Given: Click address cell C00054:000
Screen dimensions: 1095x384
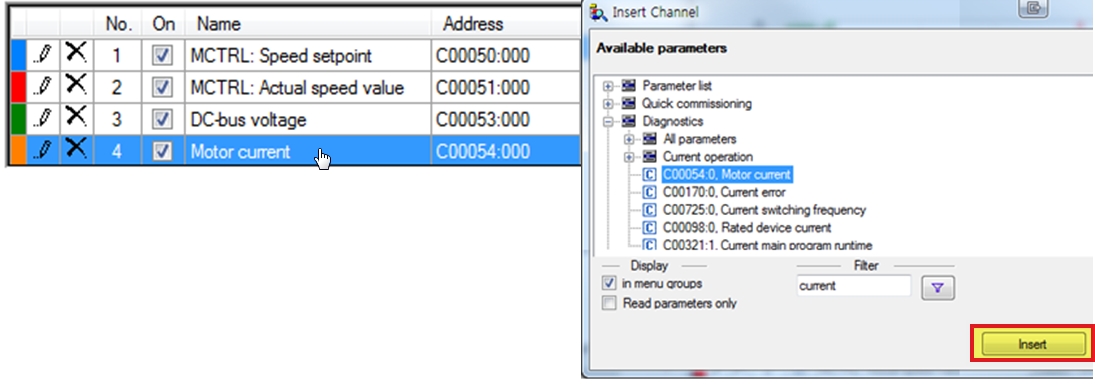Looking at the screenshot, I should [506, 152].
